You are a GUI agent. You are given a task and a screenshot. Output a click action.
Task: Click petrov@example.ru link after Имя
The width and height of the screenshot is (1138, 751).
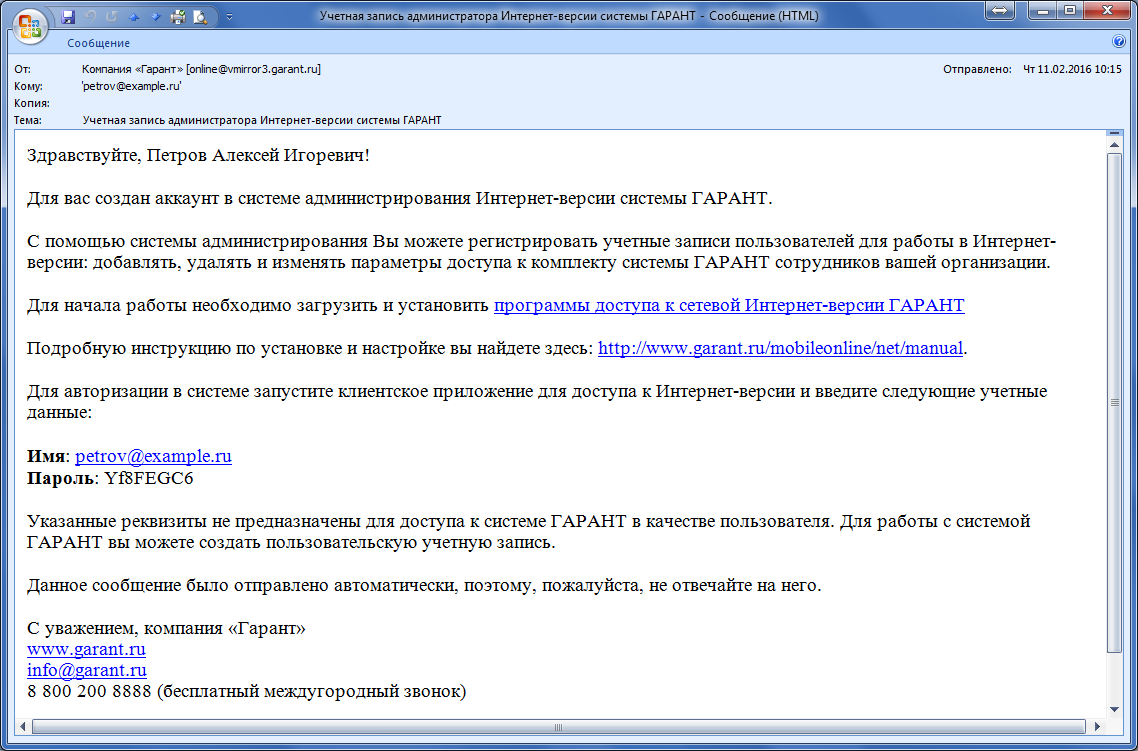click(x=153, y=456)
